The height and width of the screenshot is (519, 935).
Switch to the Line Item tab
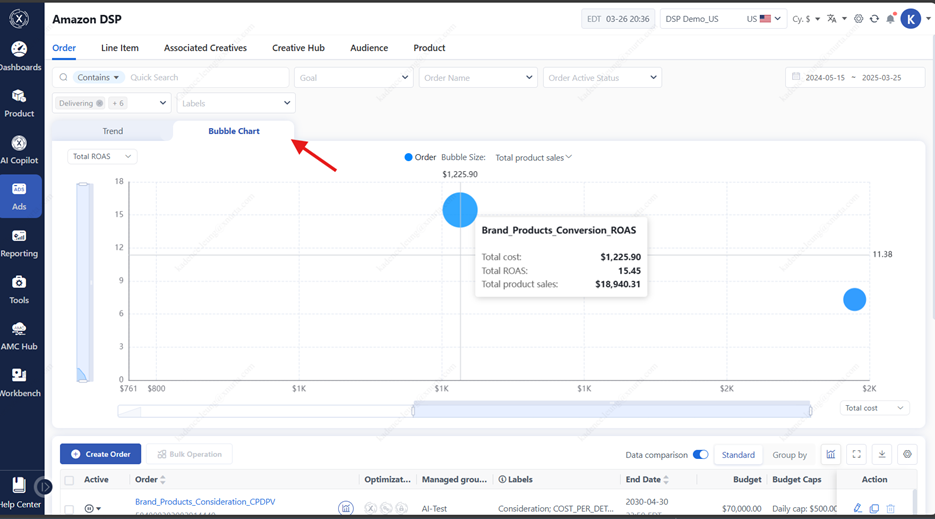[119, 48]
